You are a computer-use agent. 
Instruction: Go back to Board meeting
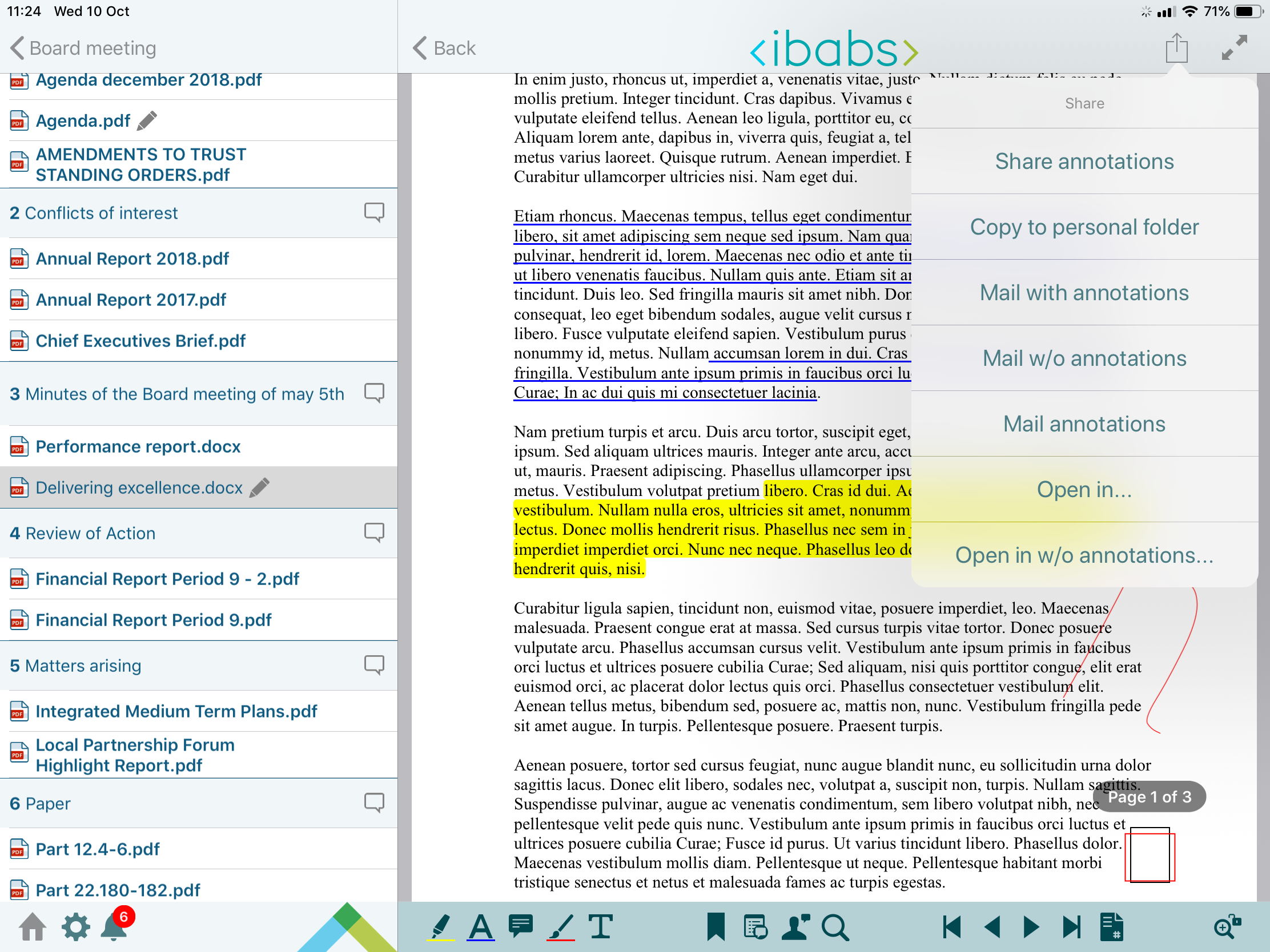click(83, 48)
